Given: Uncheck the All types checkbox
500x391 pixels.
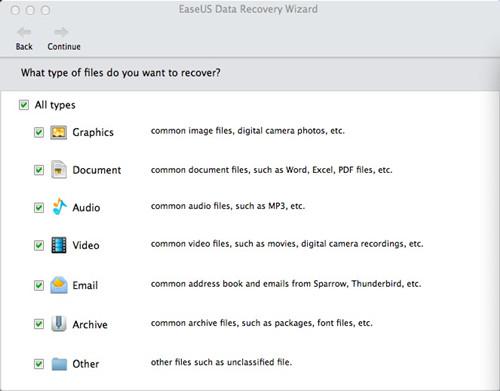Looking at the screenshot, I should click(24, 105).
